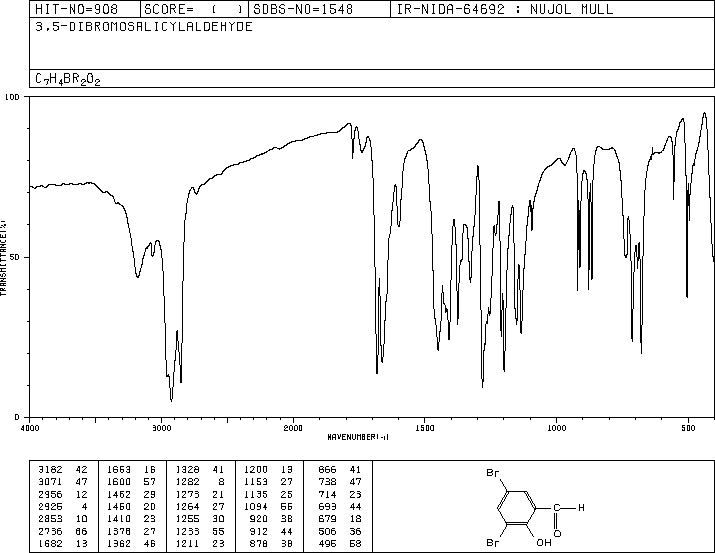Select the SCORE field in the header

tap(193, 9)
